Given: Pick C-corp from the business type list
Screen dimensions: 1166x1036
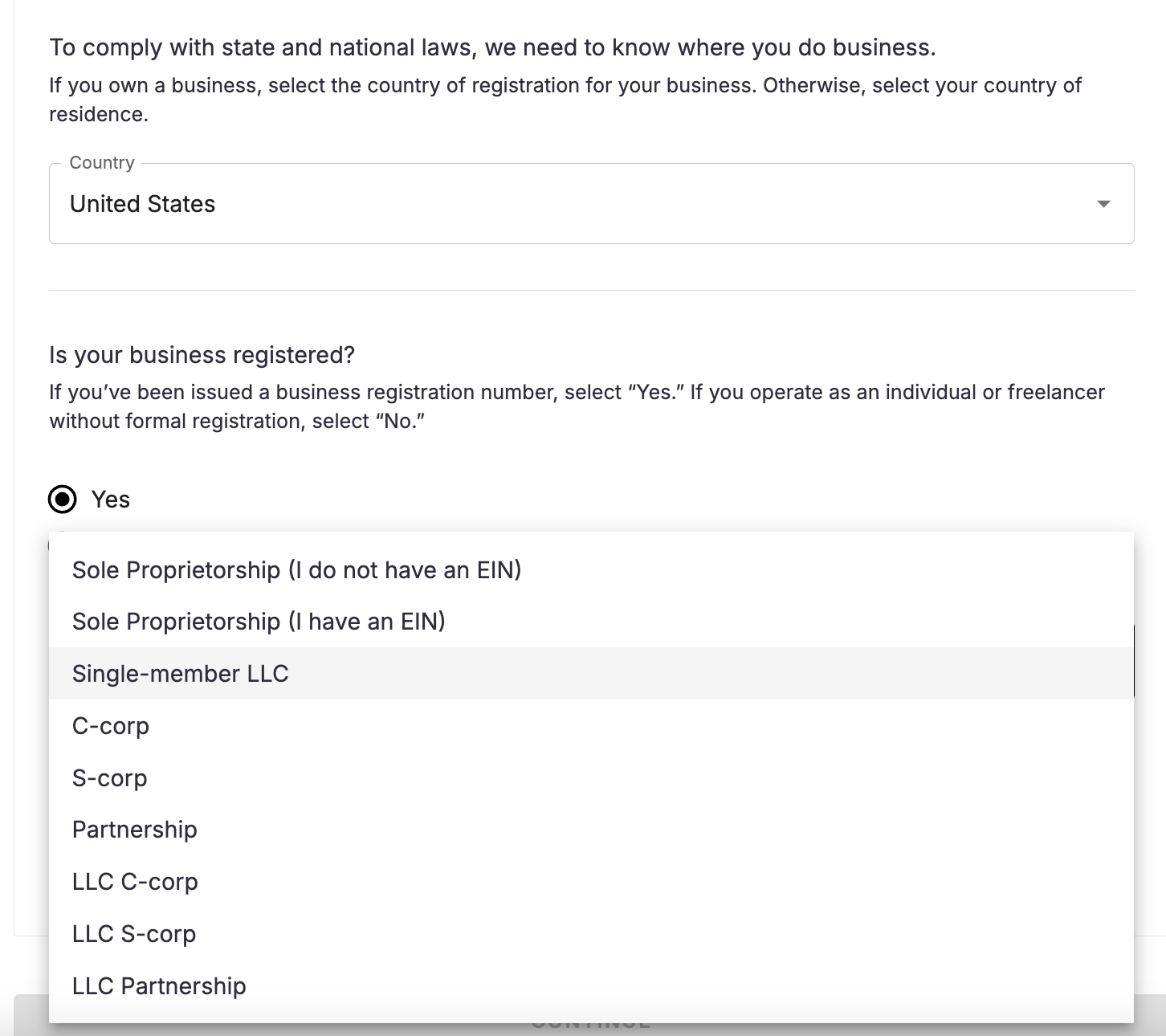Looking at the screenshot, I should pyautogui.click(x=111, y=726).
